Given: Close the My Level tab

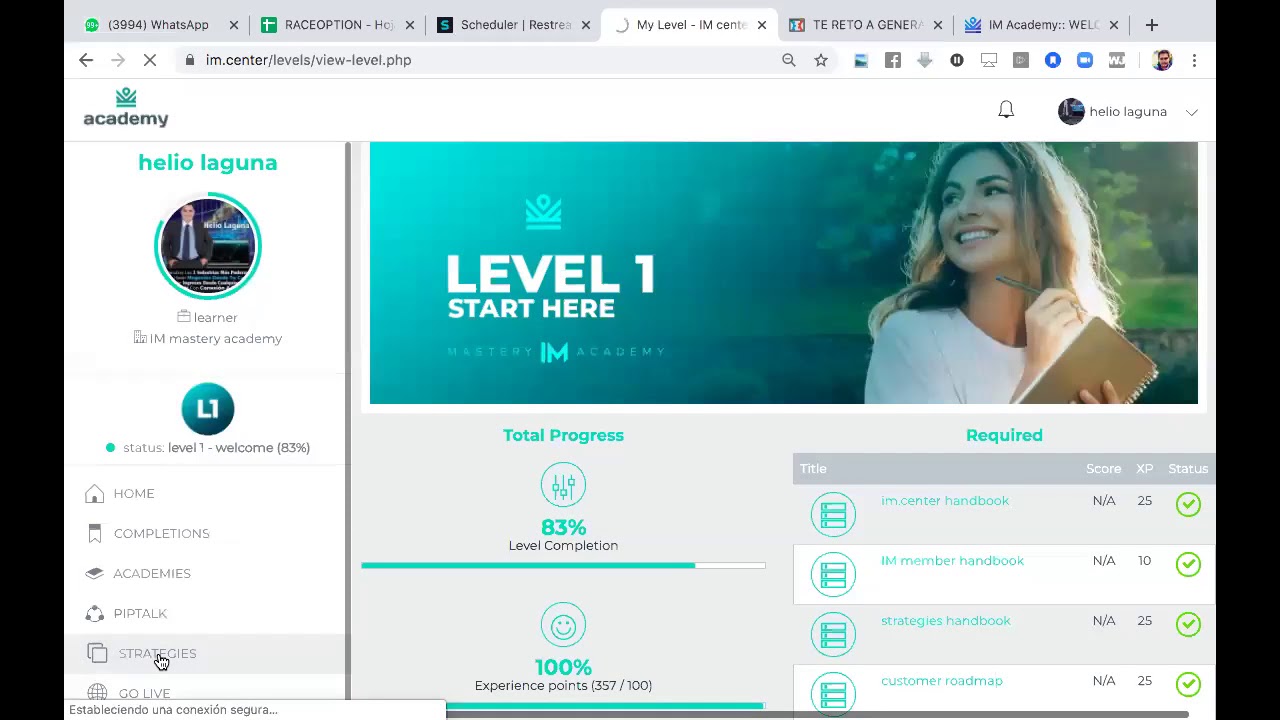Looking at the screenshot, I should (x=762, y=25).
